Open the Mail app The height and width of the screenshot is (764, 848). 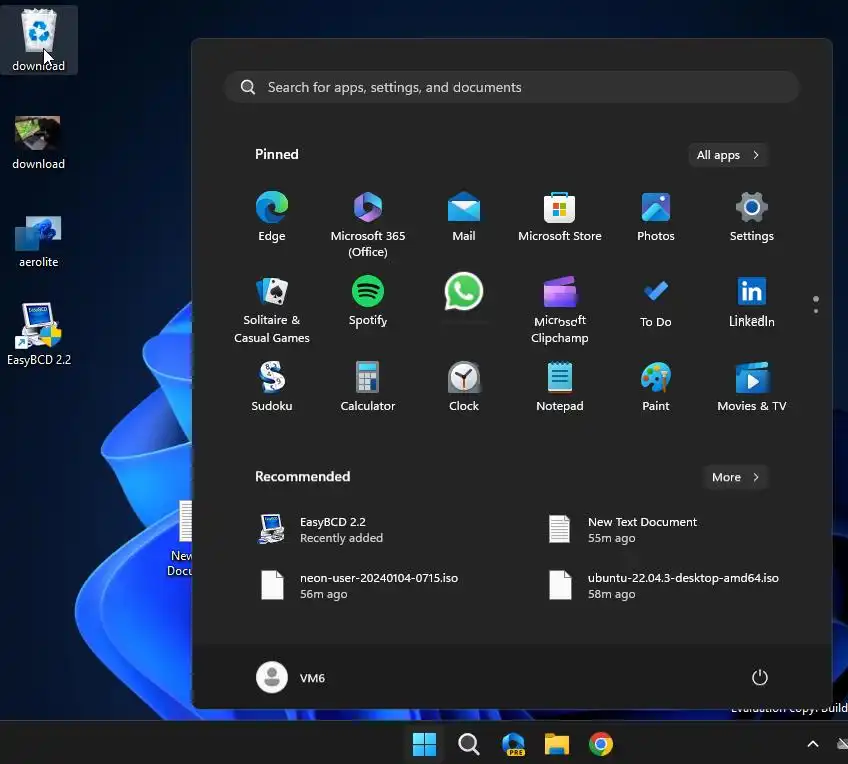[x=463, y=216]
